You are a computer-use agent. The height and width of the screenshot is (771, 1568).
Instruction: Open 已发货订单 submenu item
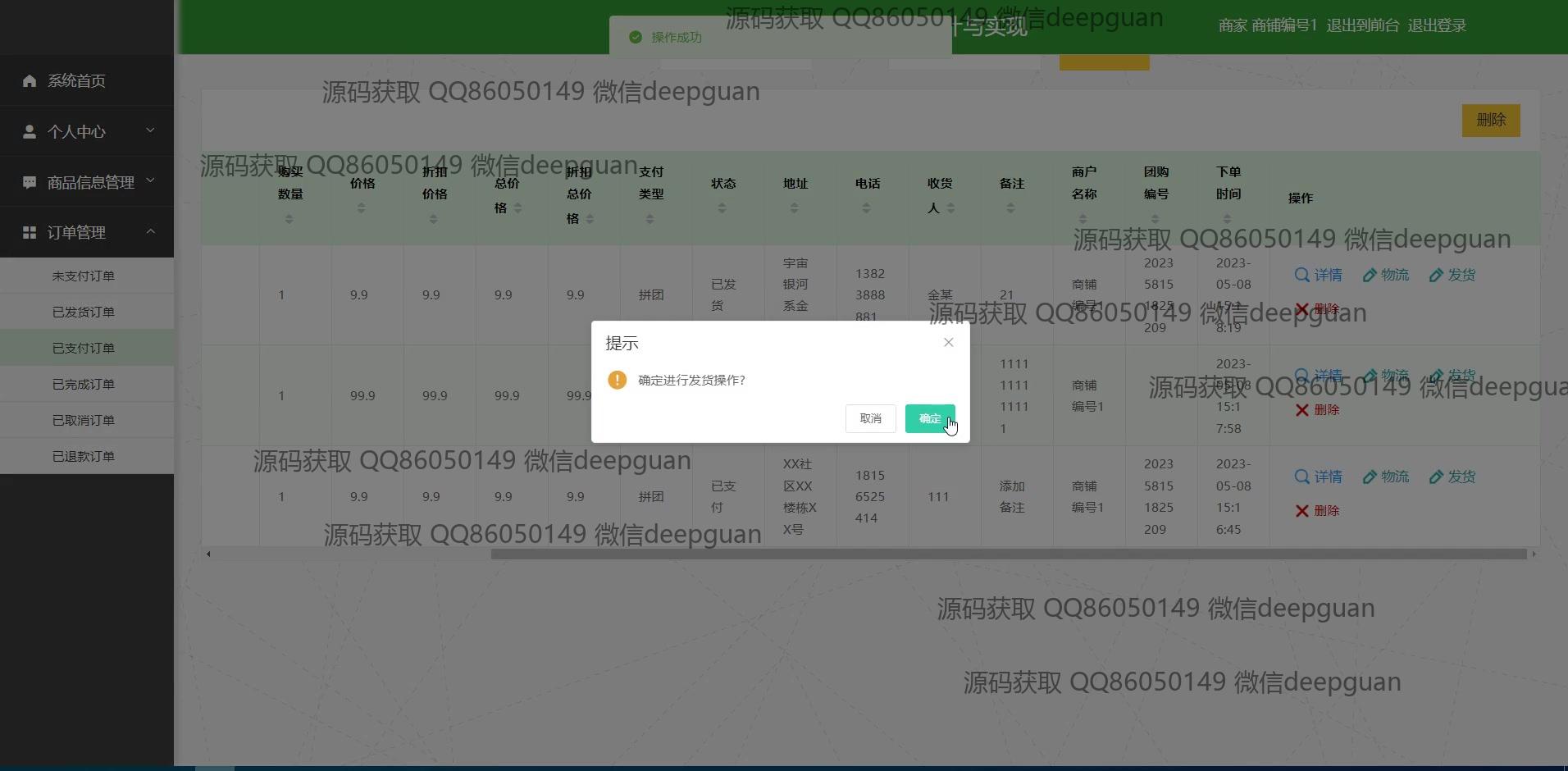[84, 313]
